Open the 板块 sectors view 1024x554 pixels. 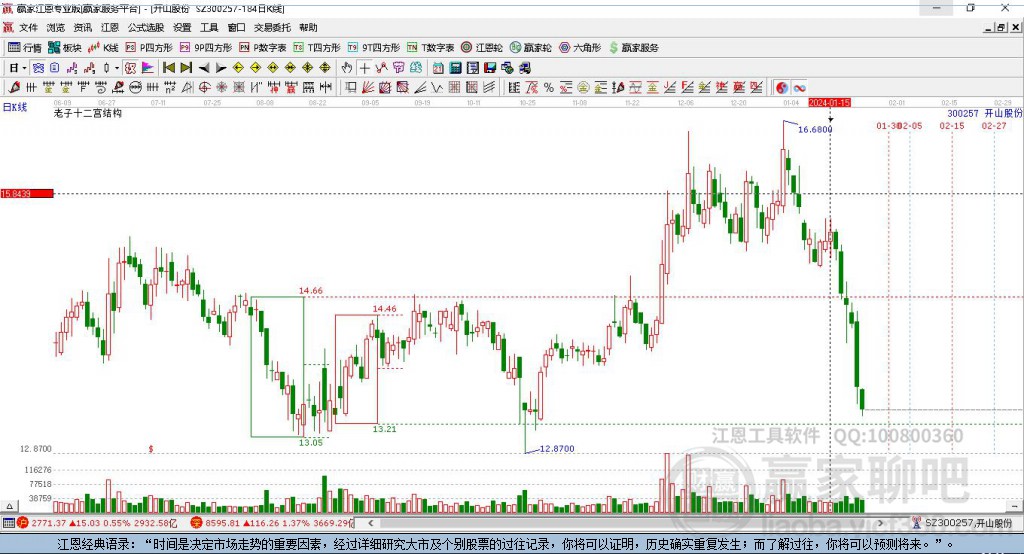64,48
